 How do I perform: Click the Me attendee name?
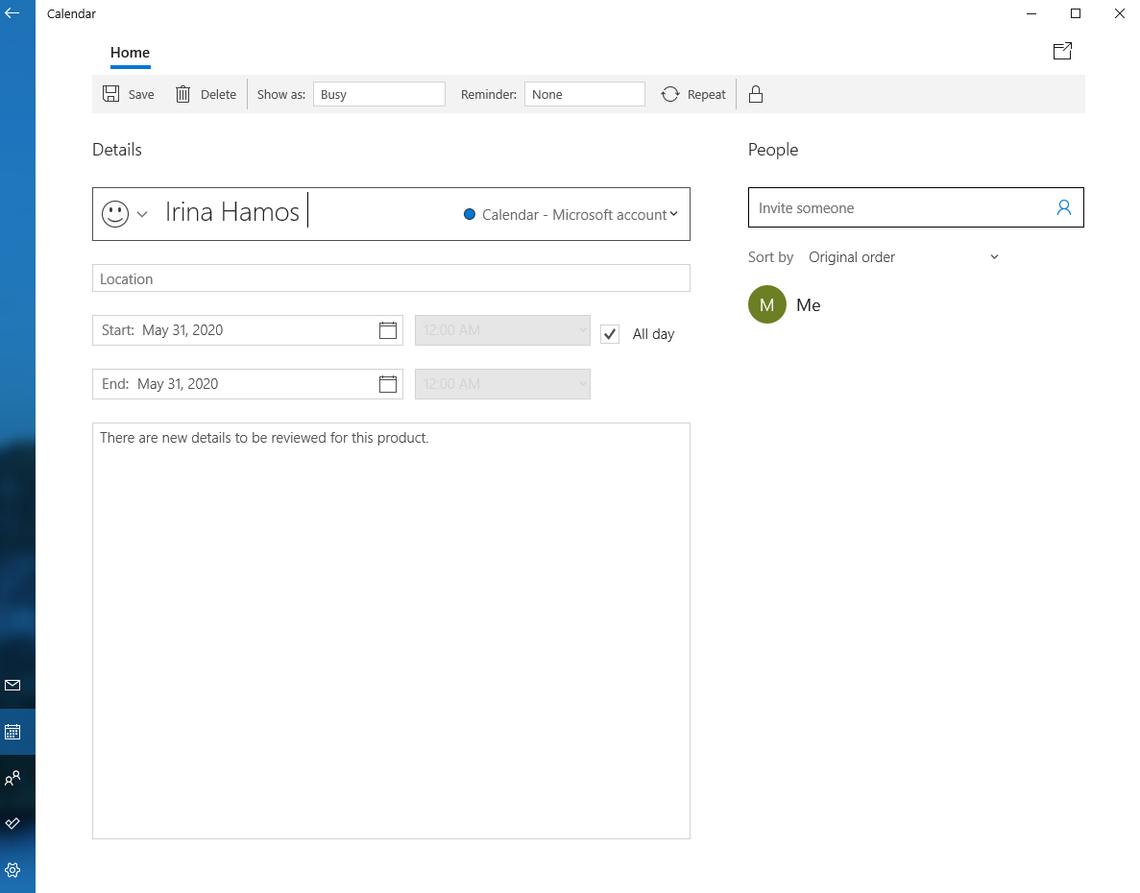click(808, 305)
